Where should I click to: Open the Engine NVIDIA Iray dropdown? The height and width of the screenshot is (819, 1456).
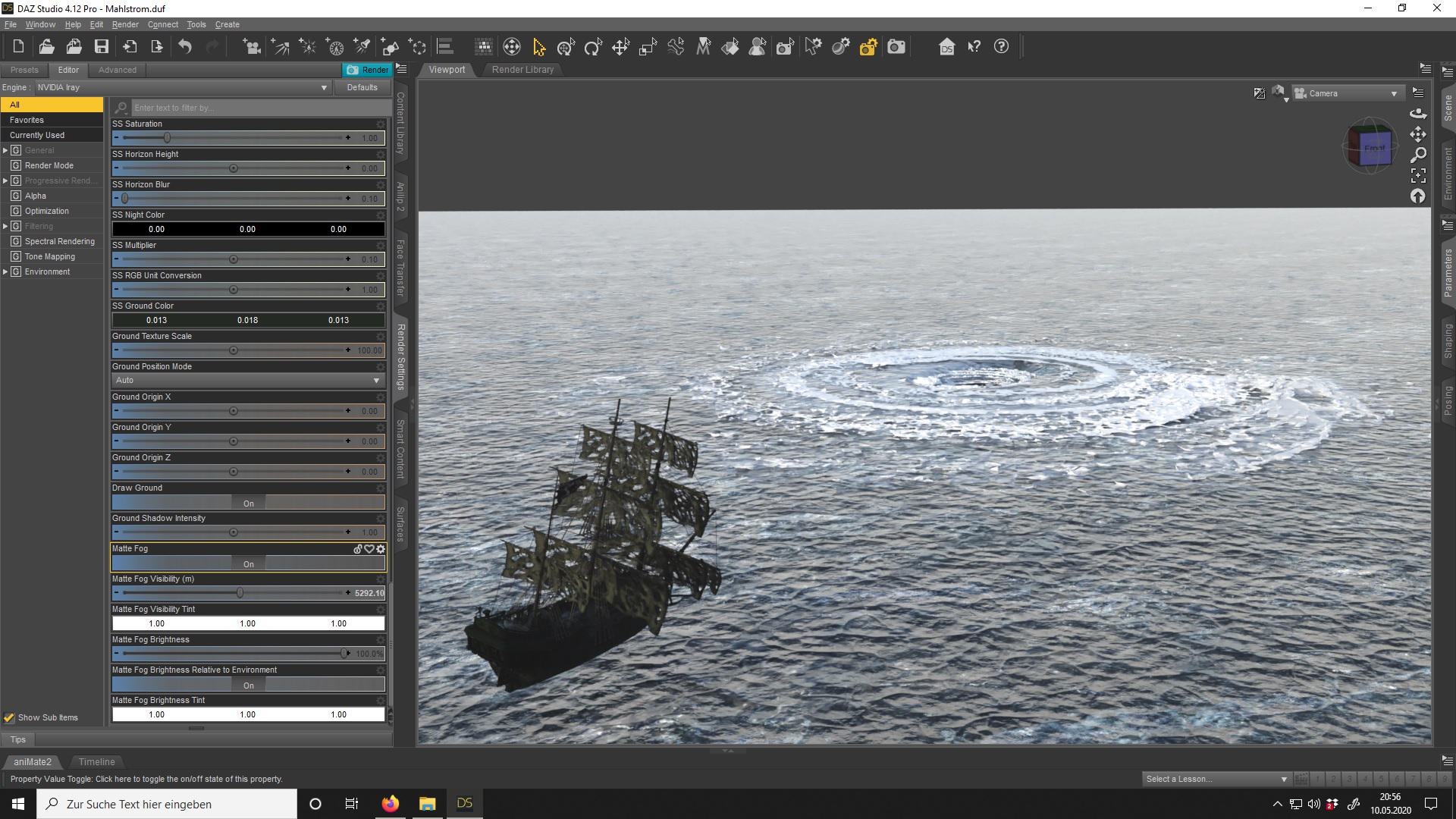pos(182,87)
